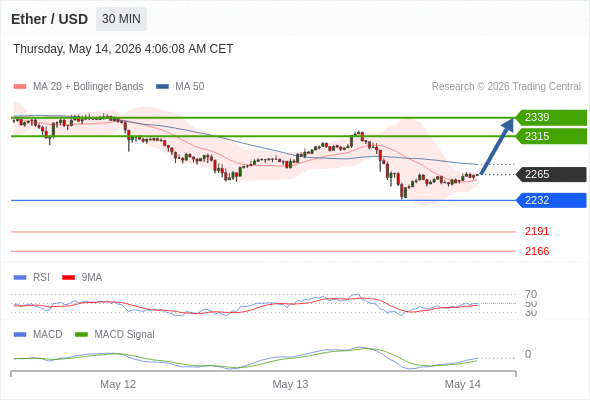This screenshot has height=400, width=590.
Task: Click the 2191 support level label
Action: click(x=537, y=231)
